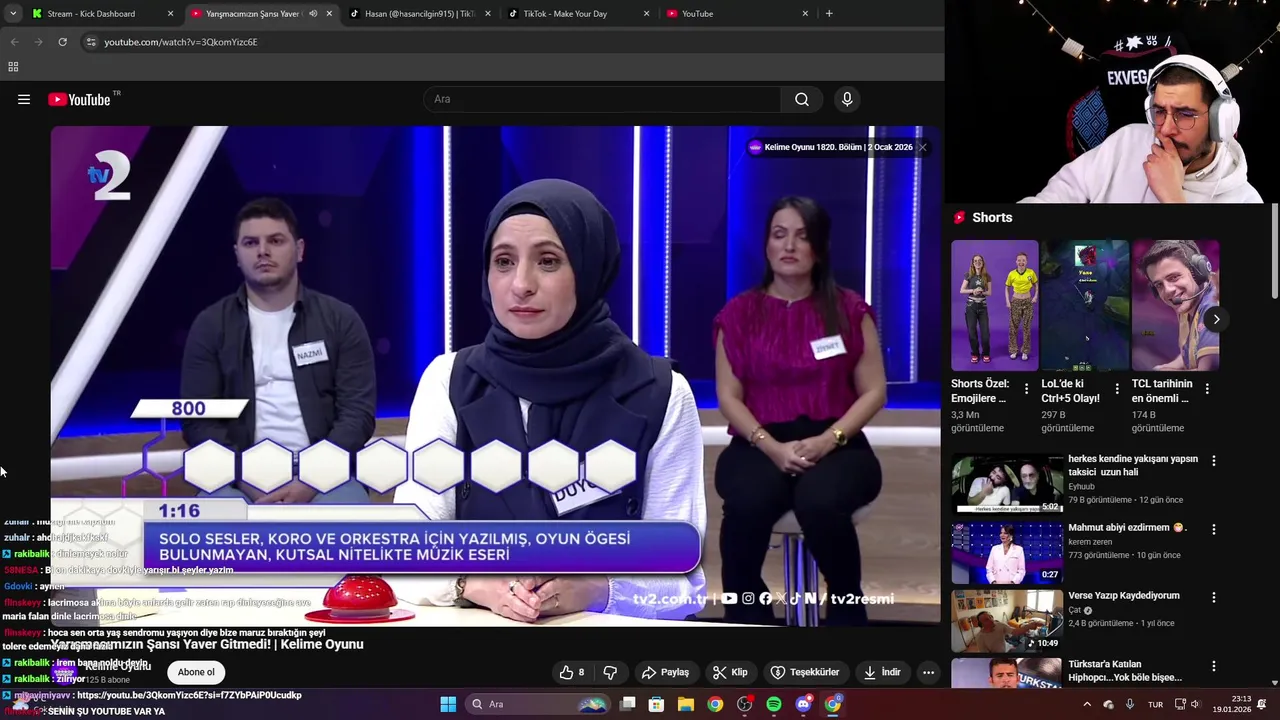
Task: Open OBS Studio from the taskbar
Action: 744,704
